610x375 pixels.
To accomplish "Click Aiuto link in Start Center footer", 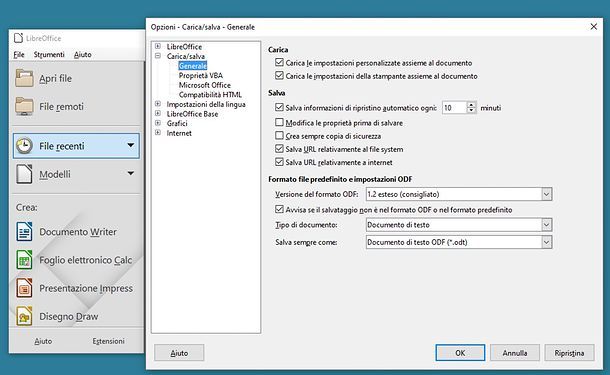I will coord(43,341).
